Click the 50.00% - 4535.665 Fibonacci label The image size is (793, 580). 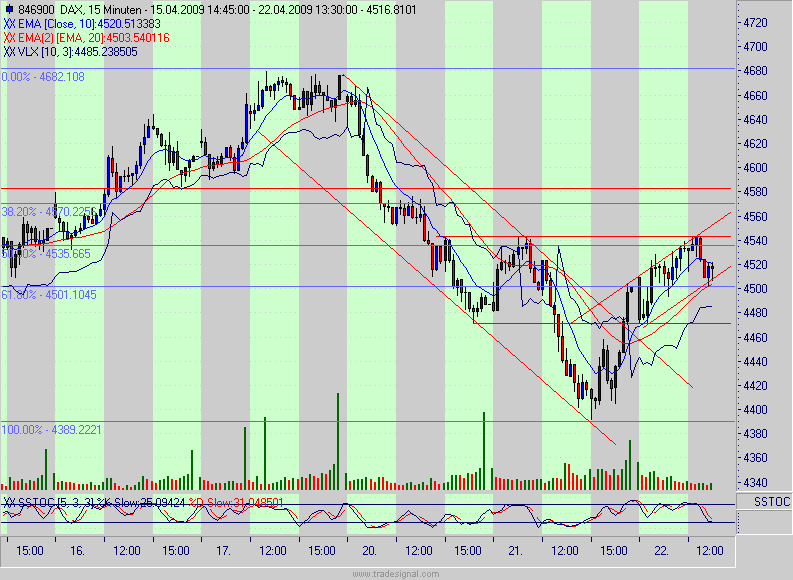[x=46, y=254]
